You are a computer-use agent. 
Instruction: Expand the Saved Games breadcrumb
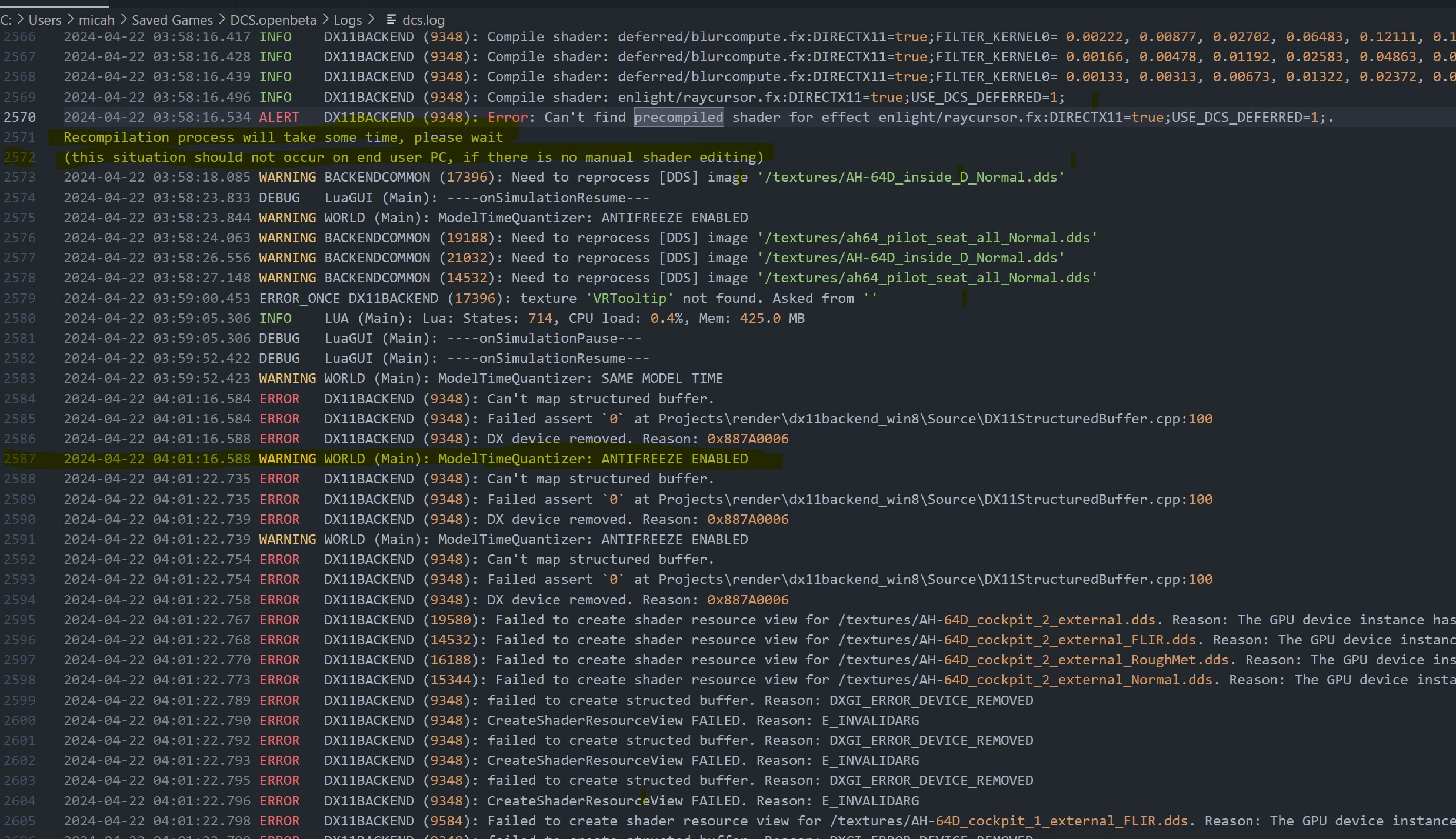tap(172, 20)
